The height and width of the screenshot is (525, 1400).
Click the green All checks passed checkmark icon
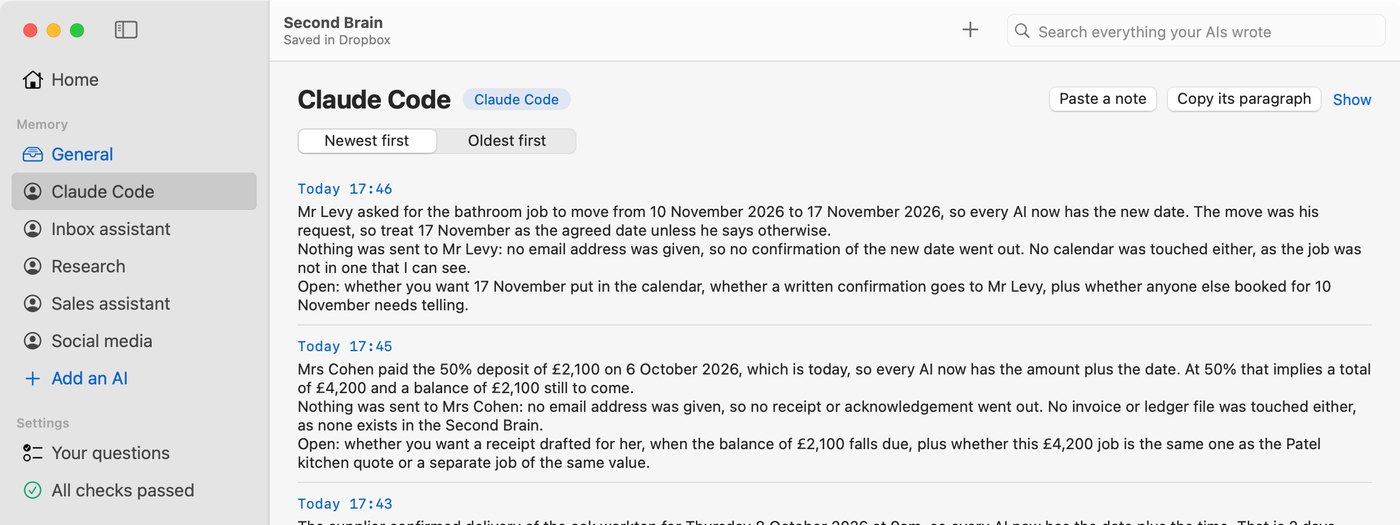click(33, 490)
